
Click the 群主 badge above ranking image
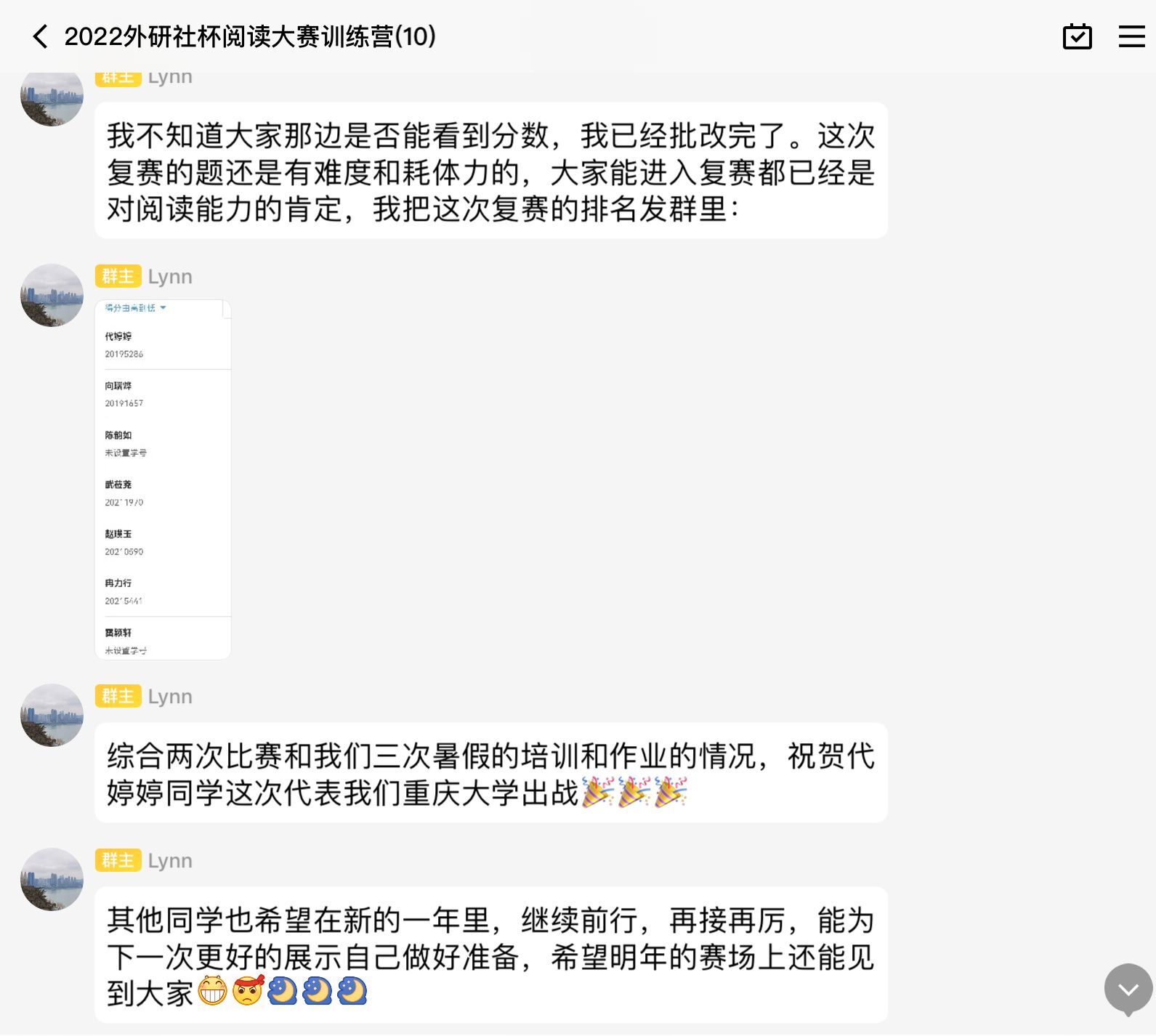tap(118, 277)
